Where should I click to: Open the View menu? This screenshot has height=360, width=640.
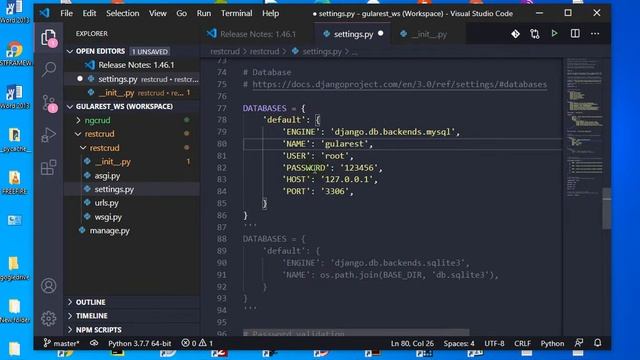click(x=158, y=13)
